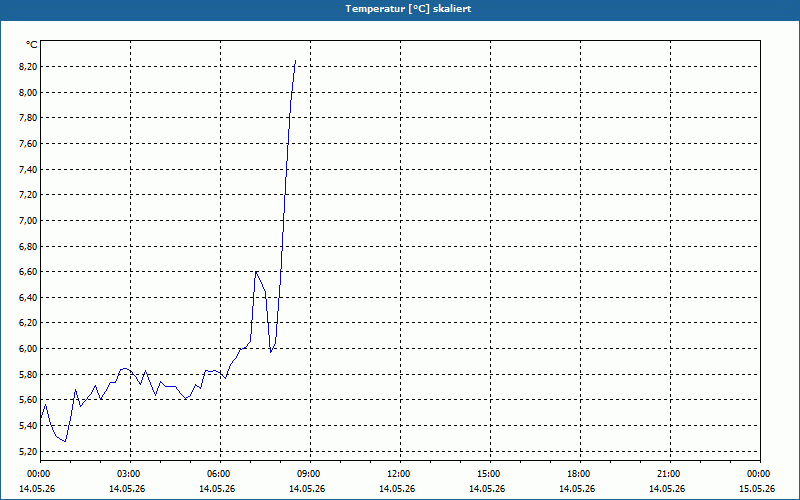Click the 03:00 time label
This screenshot has height=500, width=800.
pos(130,474)
